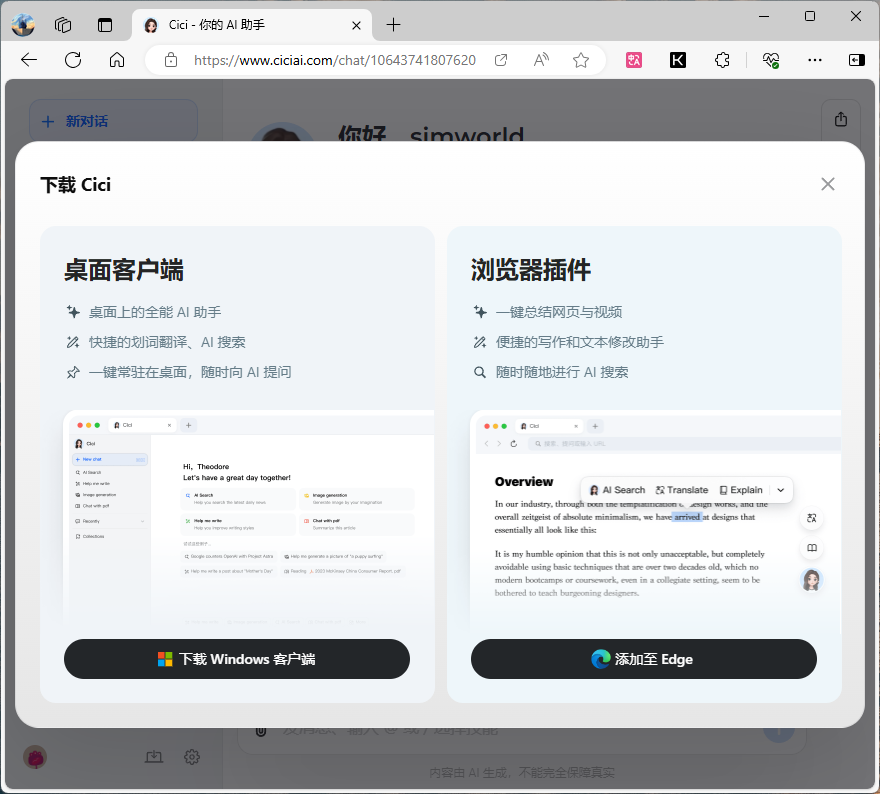Click 桌面客户端 heading
Screen dimensions: 880x794
click(x=123, y=270)
